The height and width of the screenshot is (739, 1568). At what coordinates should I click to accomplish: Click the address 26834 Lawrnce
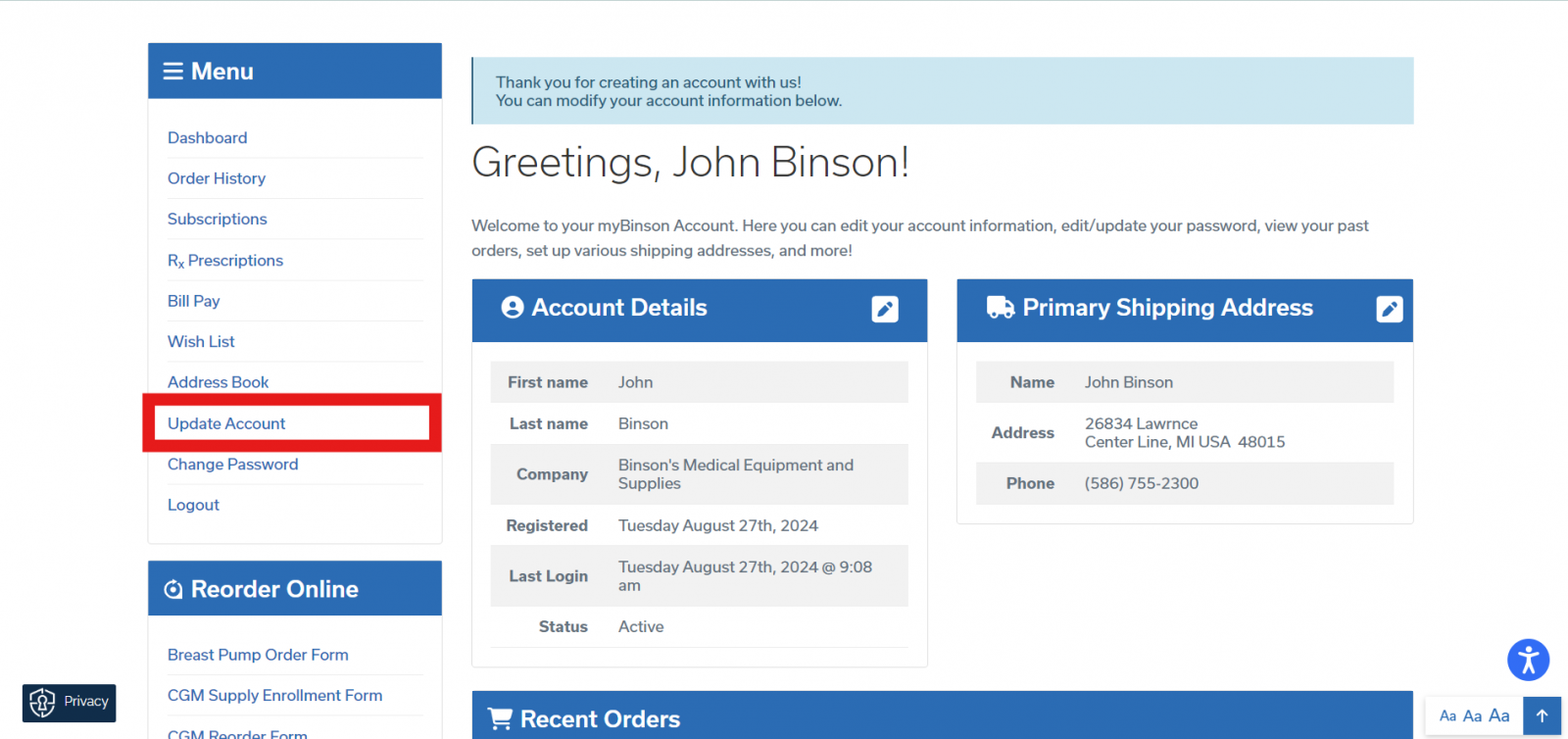tap(1141, 423)
